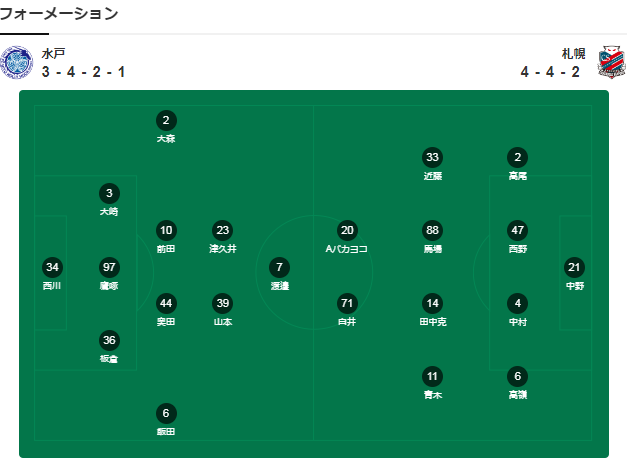Select 馬場 number 88 player marker
627x461 pixels.
click(432, 230)
